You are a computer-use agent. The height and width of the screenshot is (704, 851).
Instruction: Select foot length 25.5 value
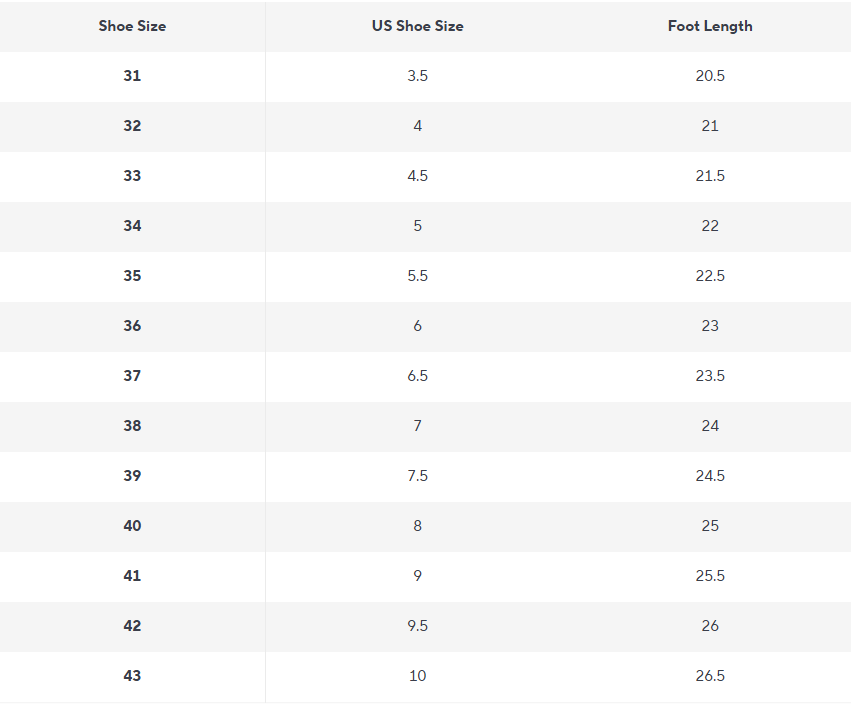710,576
